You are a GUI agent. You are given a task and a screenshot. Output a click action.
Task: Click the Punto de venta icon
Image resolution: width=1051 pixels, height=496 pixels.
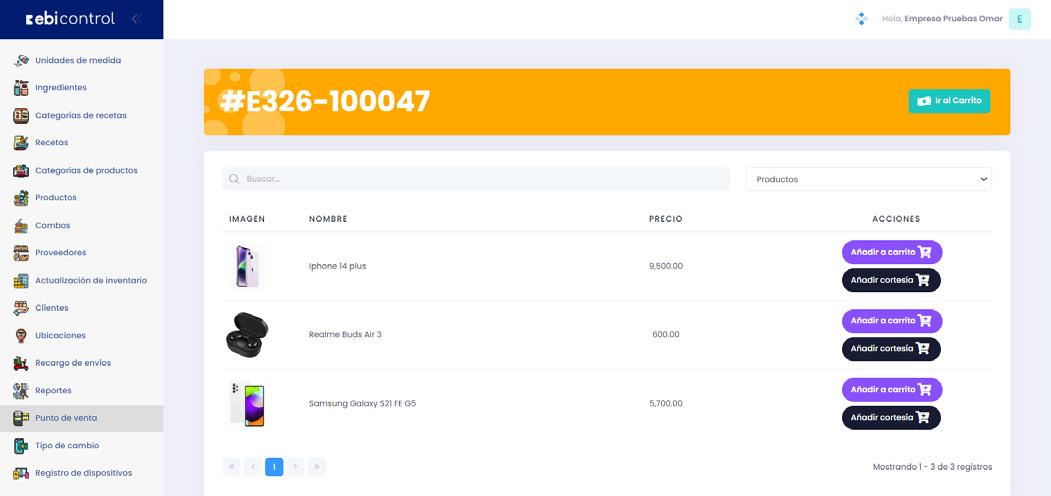21,418
